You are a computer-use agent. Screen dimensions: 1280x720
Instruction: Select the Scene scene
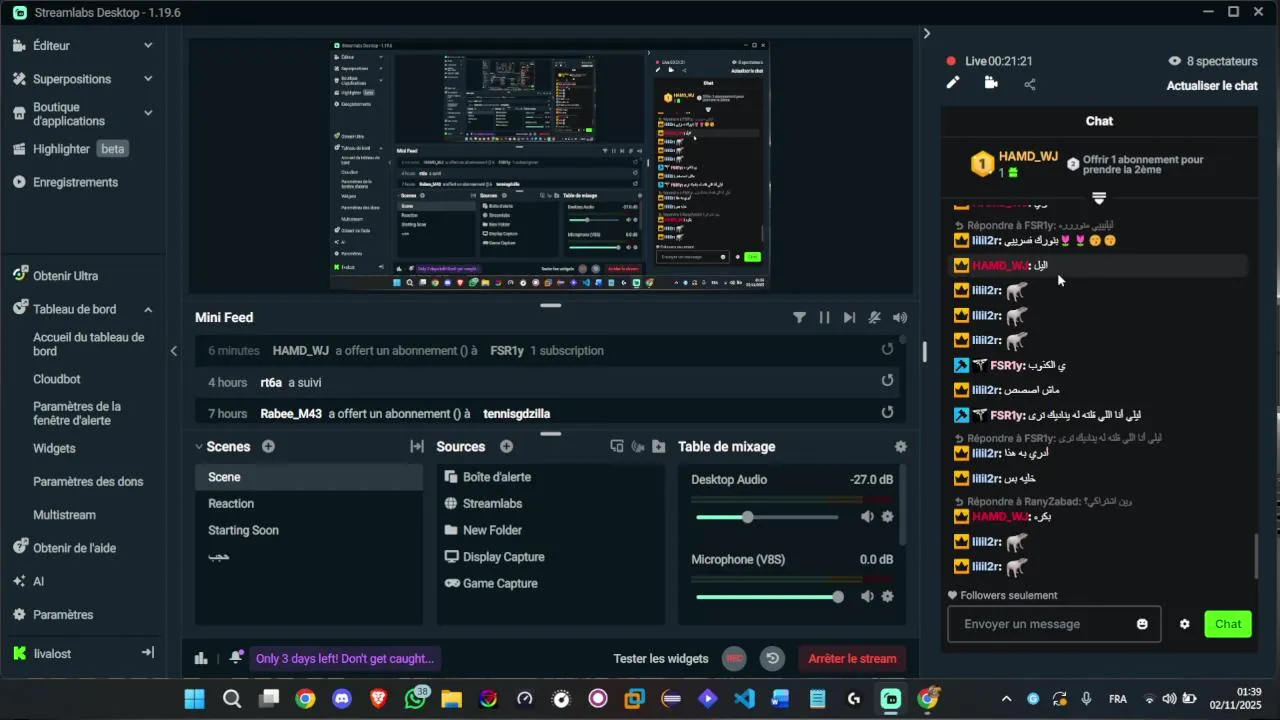coord(309,477)
